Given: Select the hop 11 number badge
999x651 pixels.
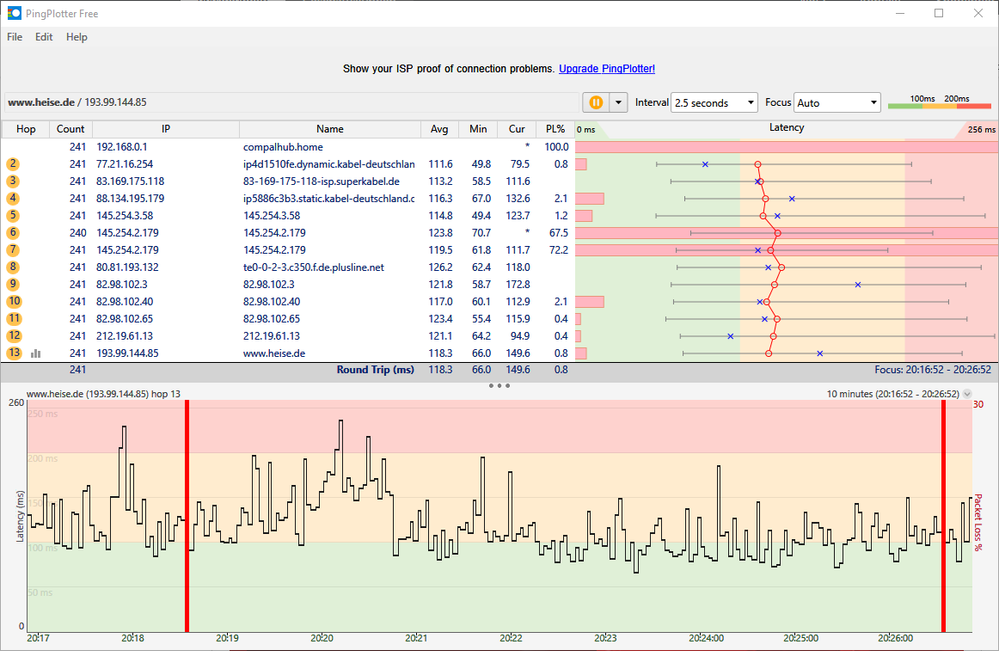Looking at the screenshot, I should (14, 319).
